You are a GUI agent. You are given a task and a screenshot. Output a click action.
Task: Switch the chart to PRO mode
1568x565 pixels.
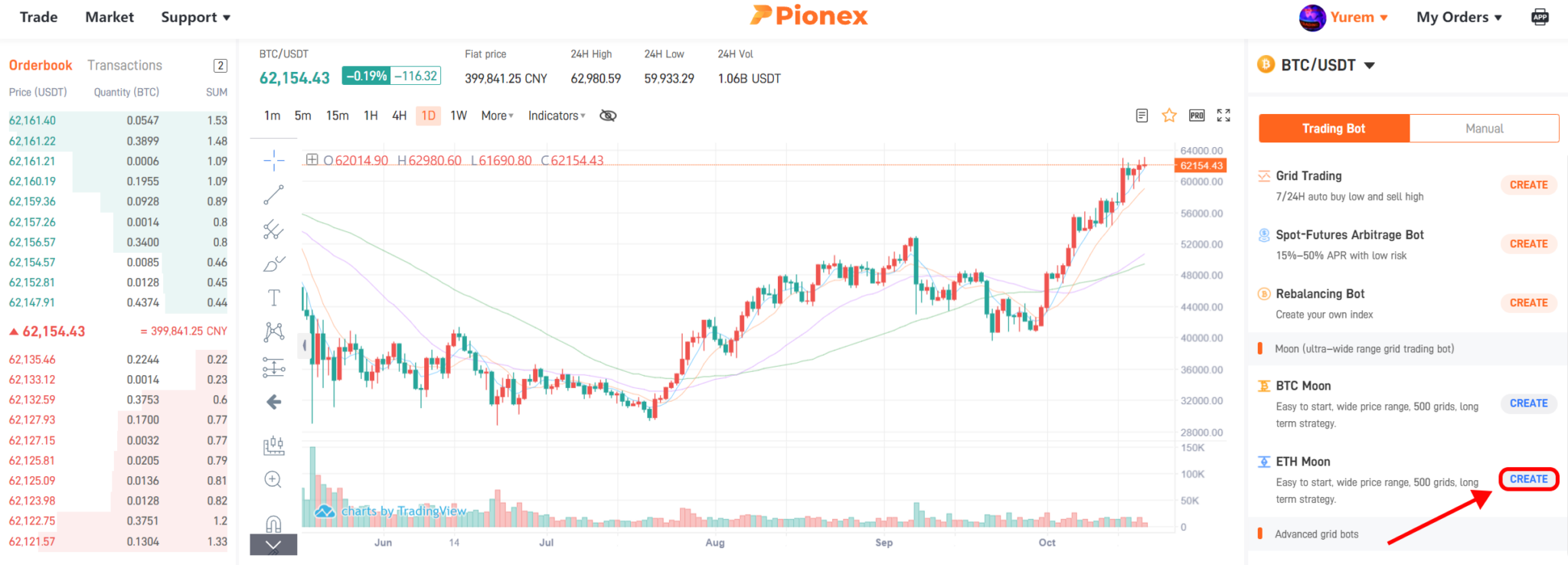pos(1197,115)
